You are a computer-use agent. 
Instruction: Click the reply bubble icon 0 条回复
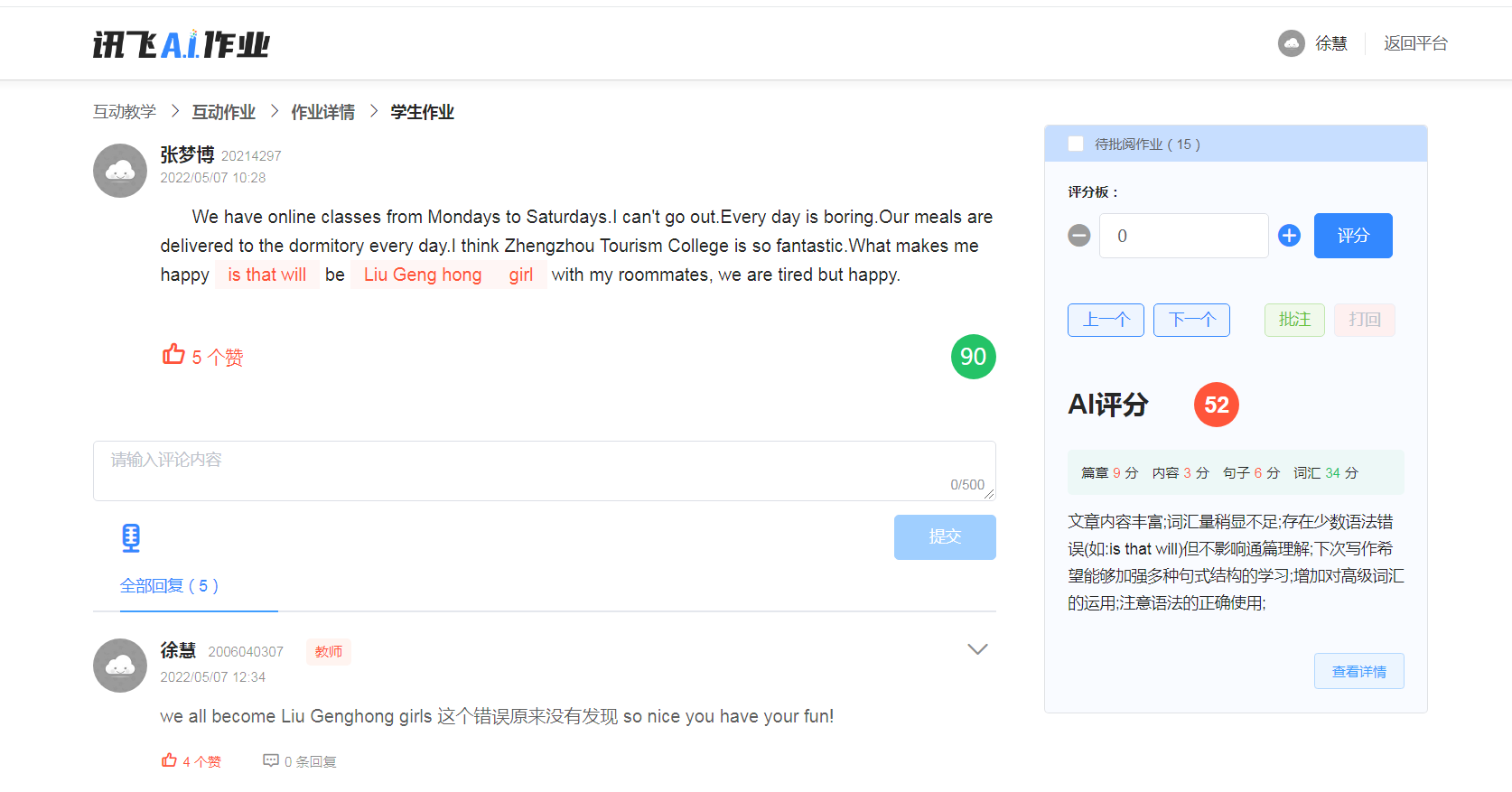pyautogui.click(x=271, y=760)
